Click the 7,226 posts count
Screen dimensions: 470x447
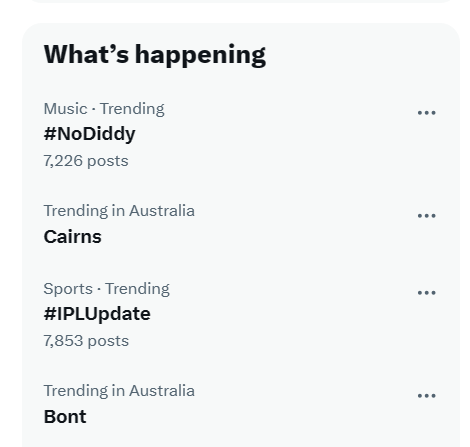pos(86,161)
